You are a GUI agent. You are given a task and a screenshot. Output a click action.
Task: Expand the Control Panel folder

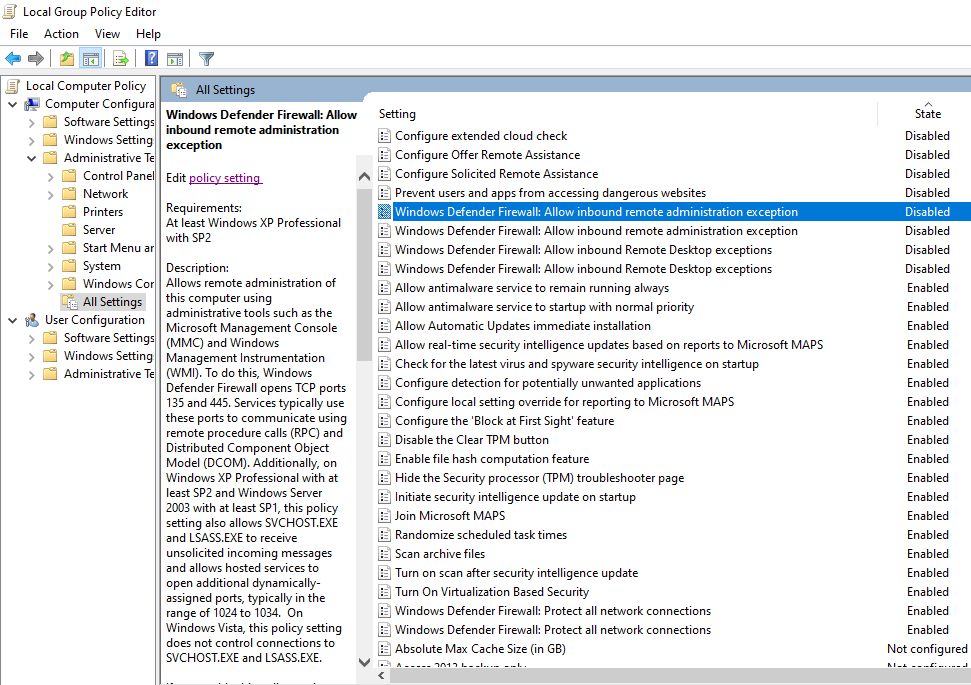51,177
